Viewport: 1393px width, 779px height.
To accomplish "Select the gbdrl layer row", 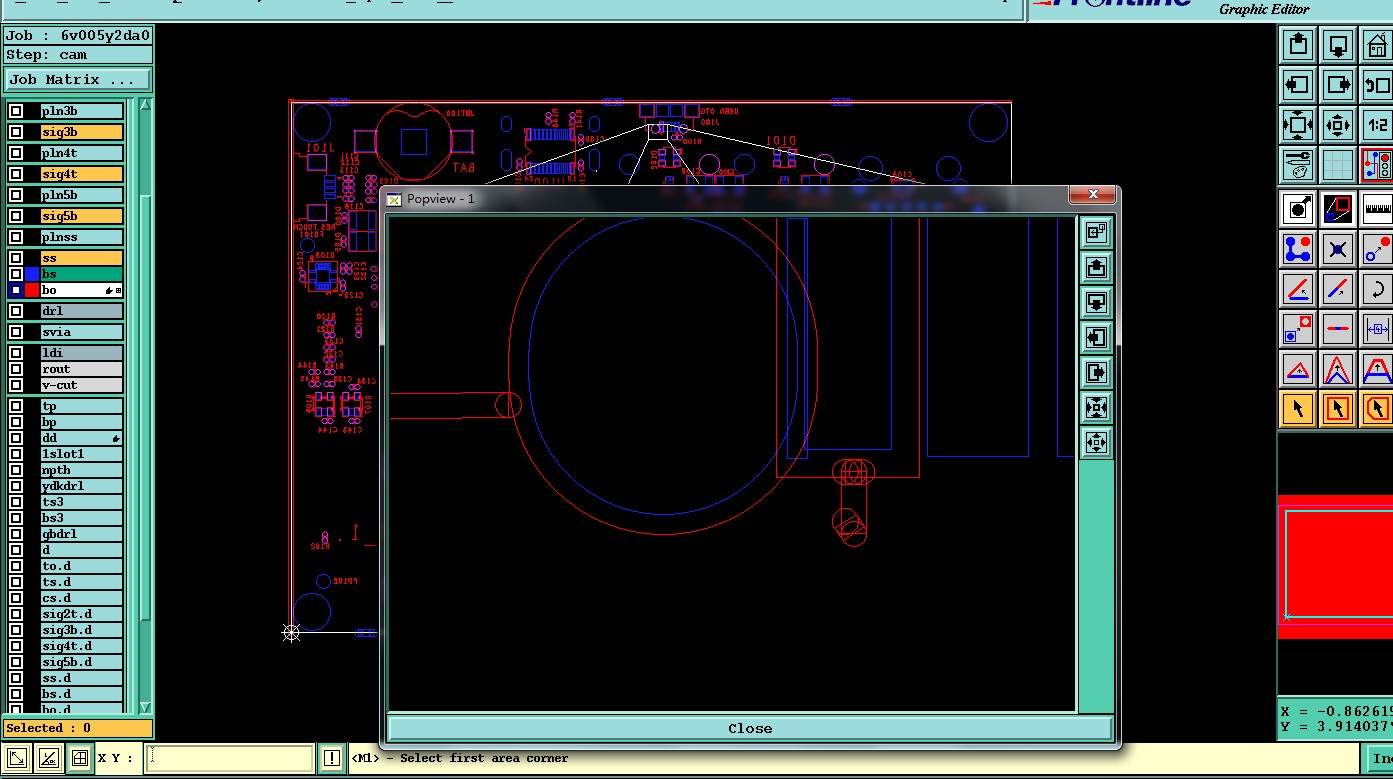I will [x=81, y=534].
